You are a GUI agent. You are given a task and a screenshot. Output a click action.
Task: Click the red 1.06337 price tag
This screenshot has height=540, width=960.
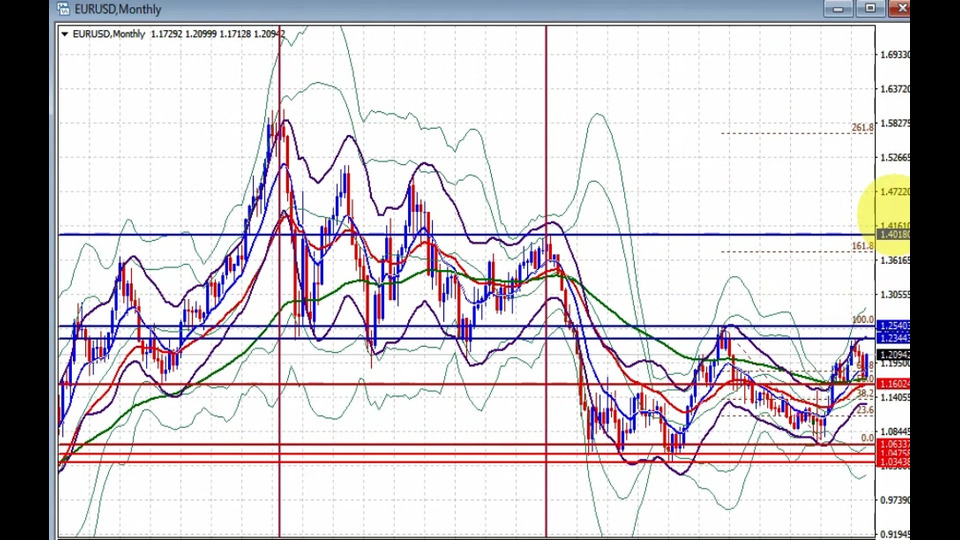coord(894,444)
